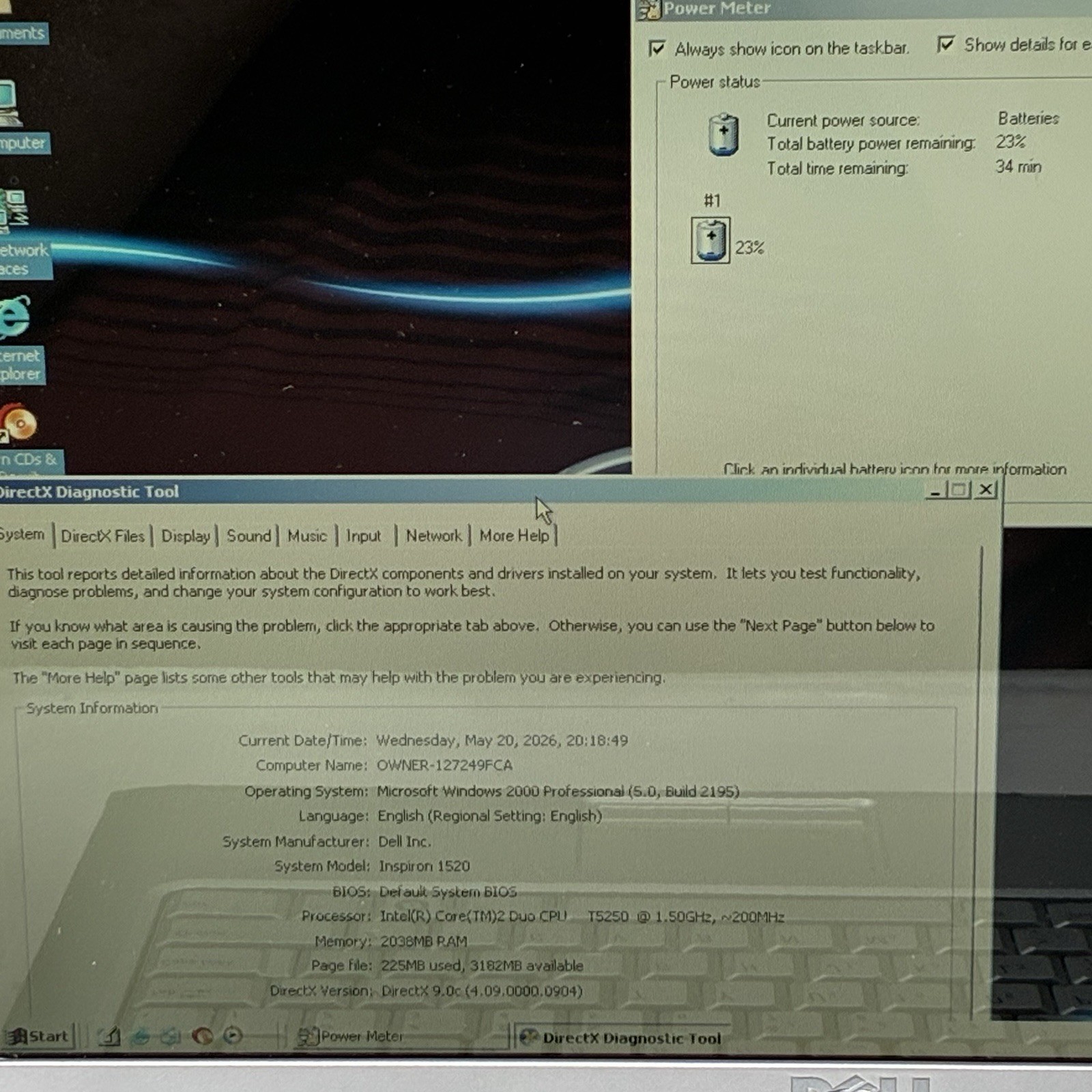Click '34 min' total time remaining
The width and height of the screenshot is (1092, 1092).
(x=1018, y=166)
